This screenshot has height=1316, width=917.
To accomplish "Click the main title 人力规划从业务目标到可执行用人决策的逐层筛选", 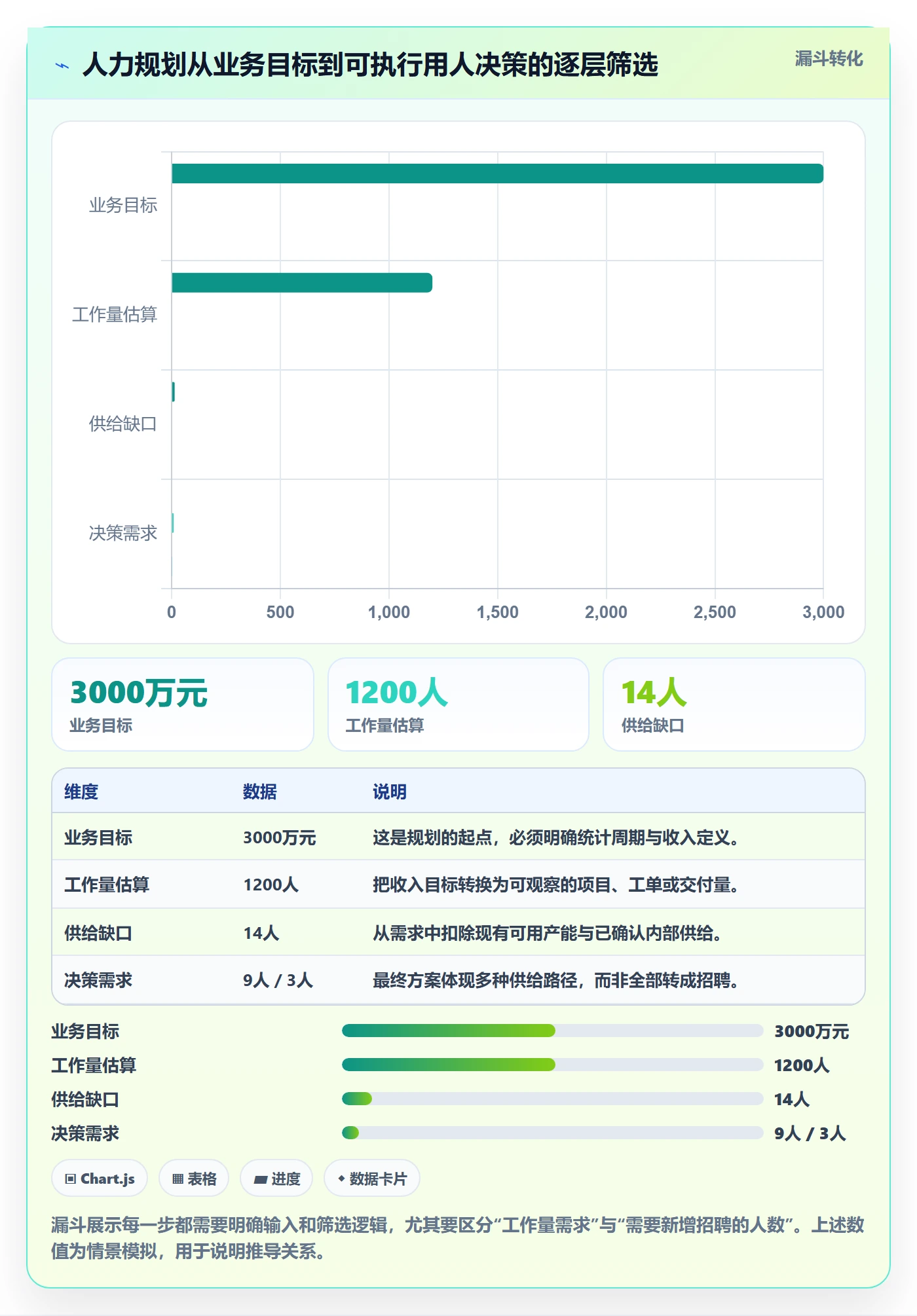I will click(x=370, y=65).
